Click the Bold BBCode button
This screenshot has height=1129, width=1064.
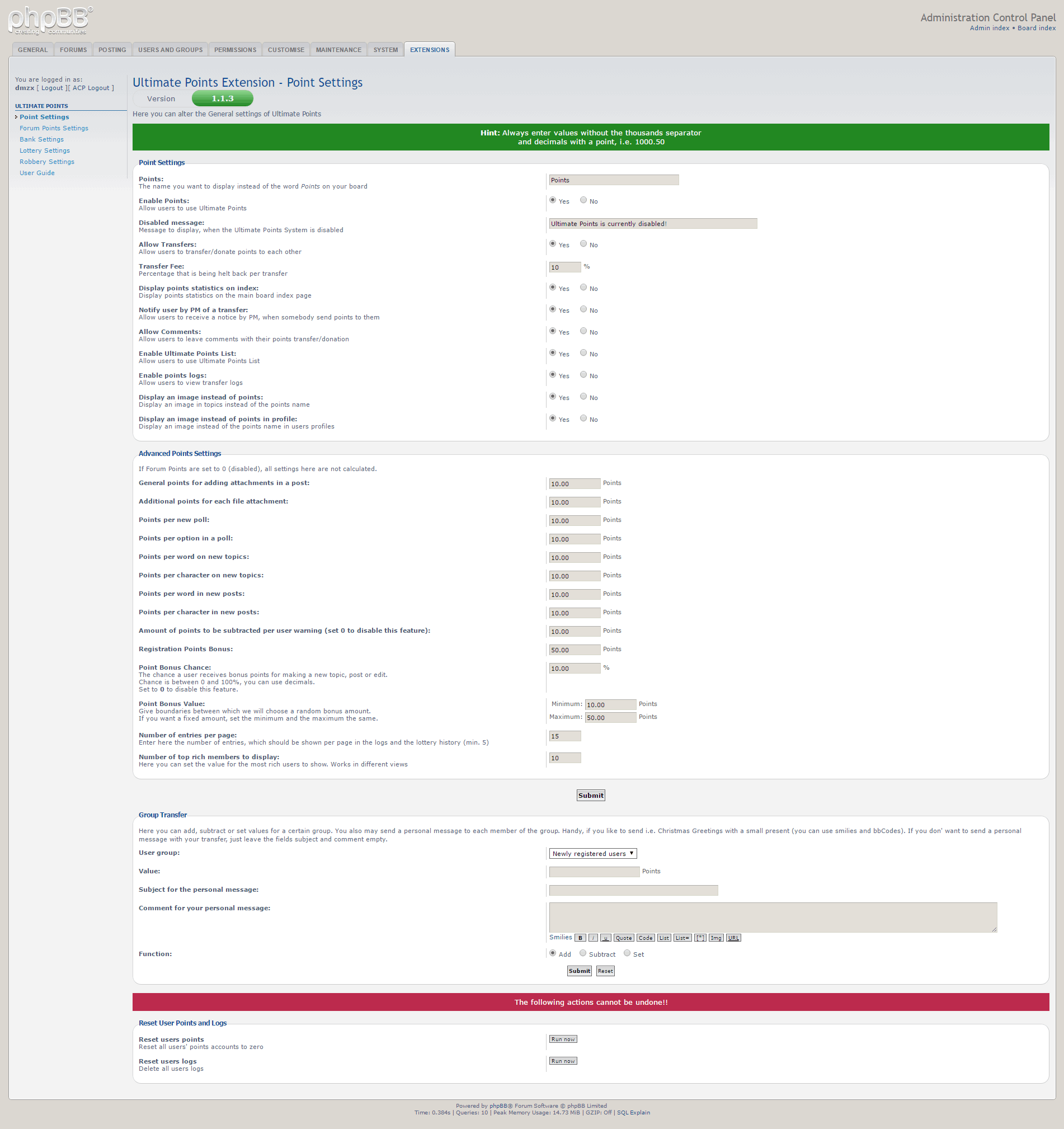click(x=580, y=938)
